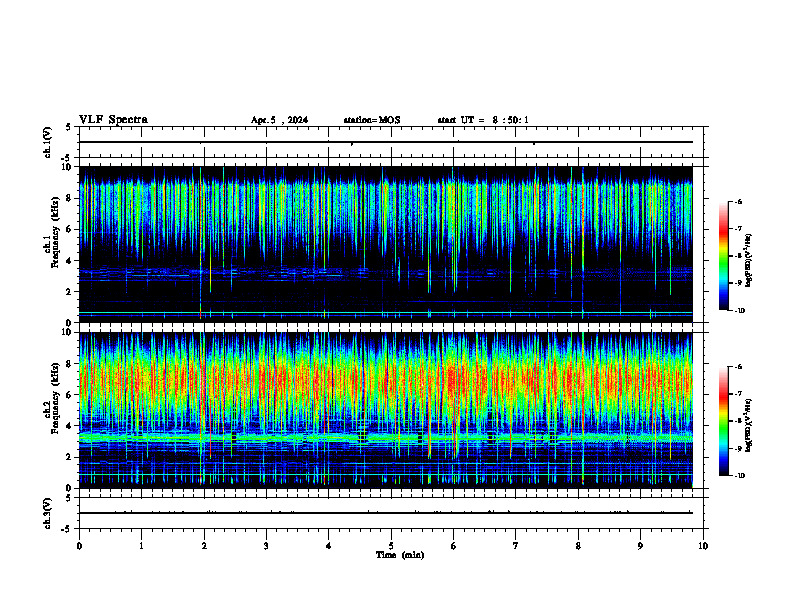Click time axis tick label '0'
Viewport: 792px width, 612px height.
[x=79, y=546]
